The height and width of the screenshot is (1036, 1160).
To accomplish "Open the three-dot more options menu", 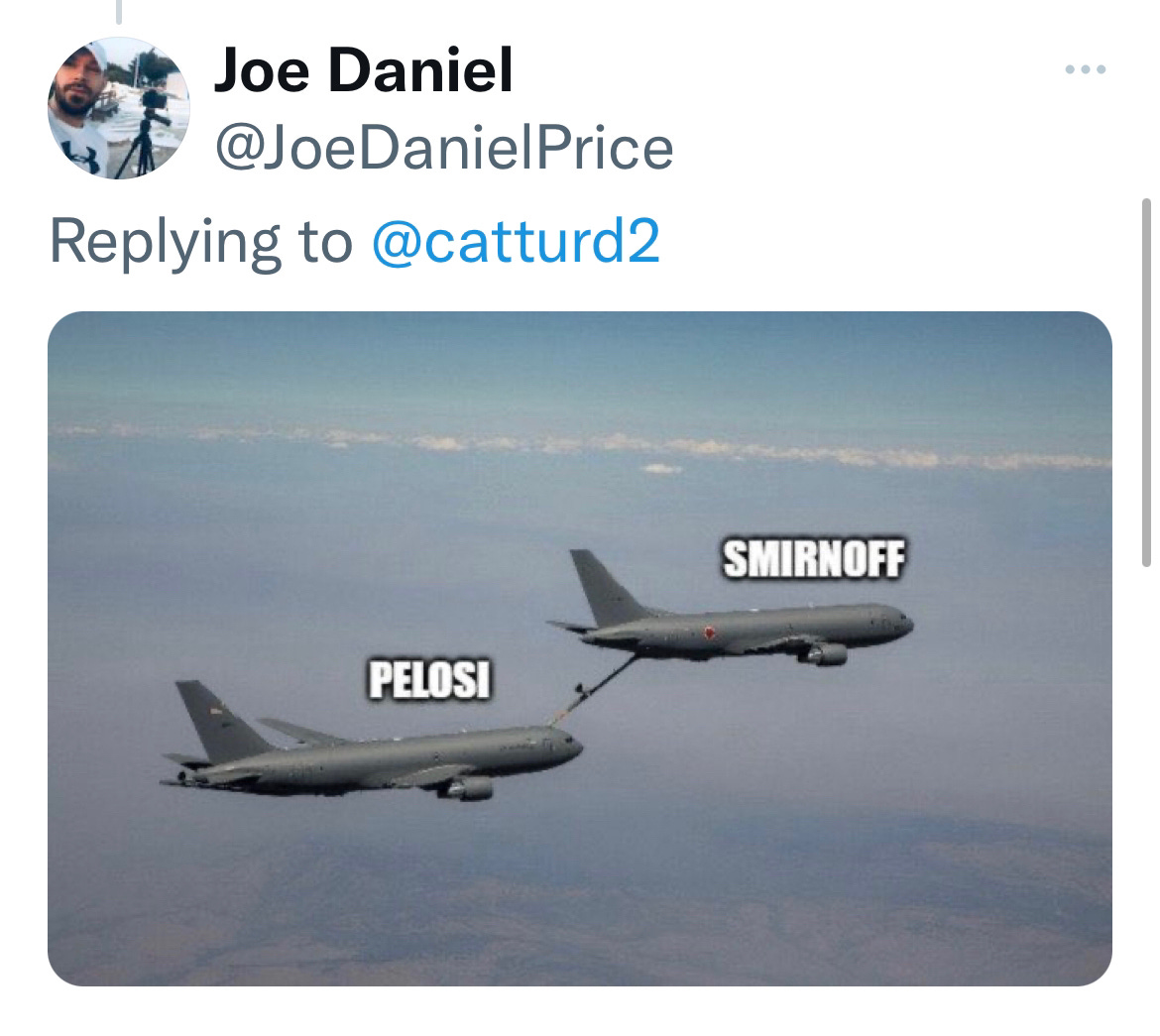I will [x=1086, y=69].
